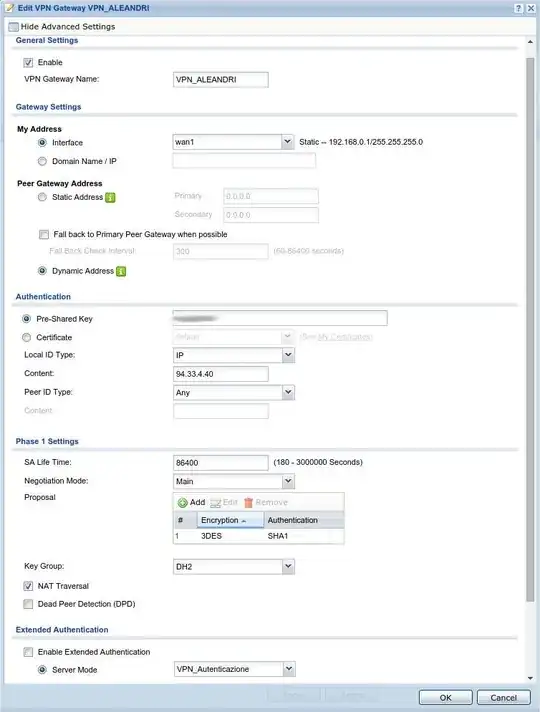Viewport: 540px width, 712px height.
Task: Open the Peer ID Type dropdown
Action: [x=288, y=392]
